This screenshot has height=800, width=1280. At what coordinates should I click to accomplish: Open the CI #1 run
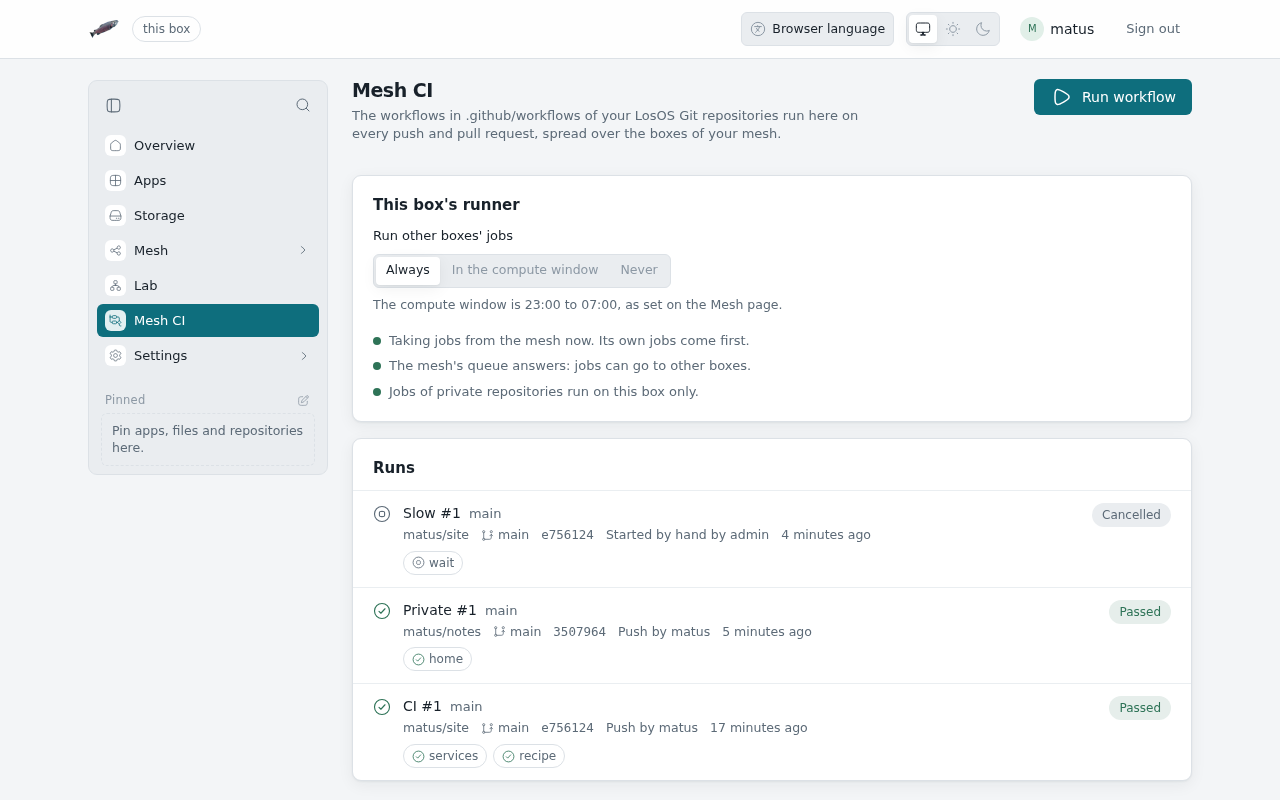point(422,706)
